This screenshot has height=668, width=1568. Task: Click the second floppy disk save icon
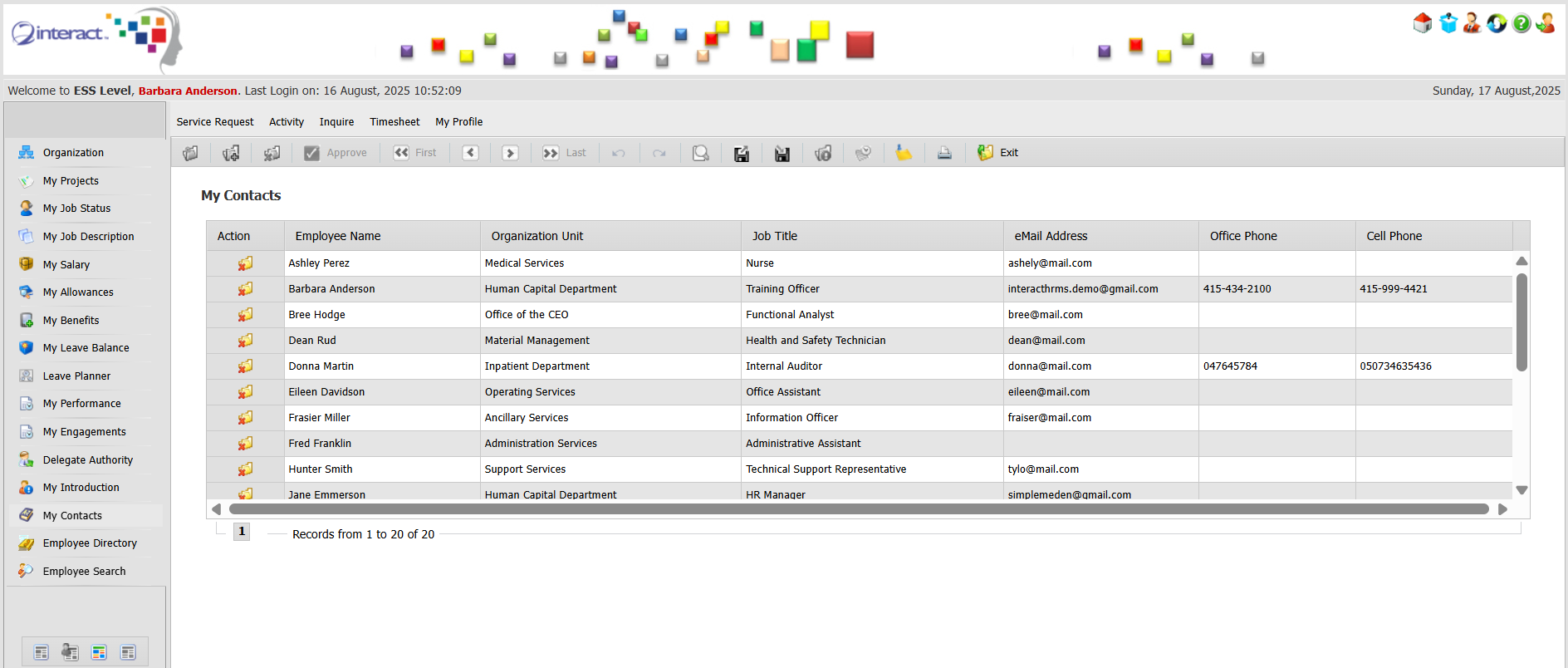point(782,153)
